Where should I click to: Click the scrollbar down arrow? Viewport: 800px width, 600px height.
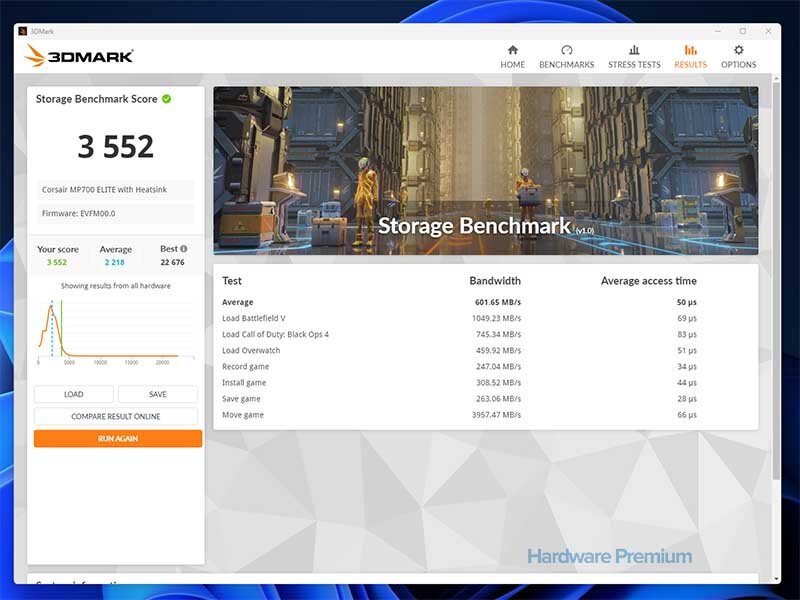click(776, 579)
